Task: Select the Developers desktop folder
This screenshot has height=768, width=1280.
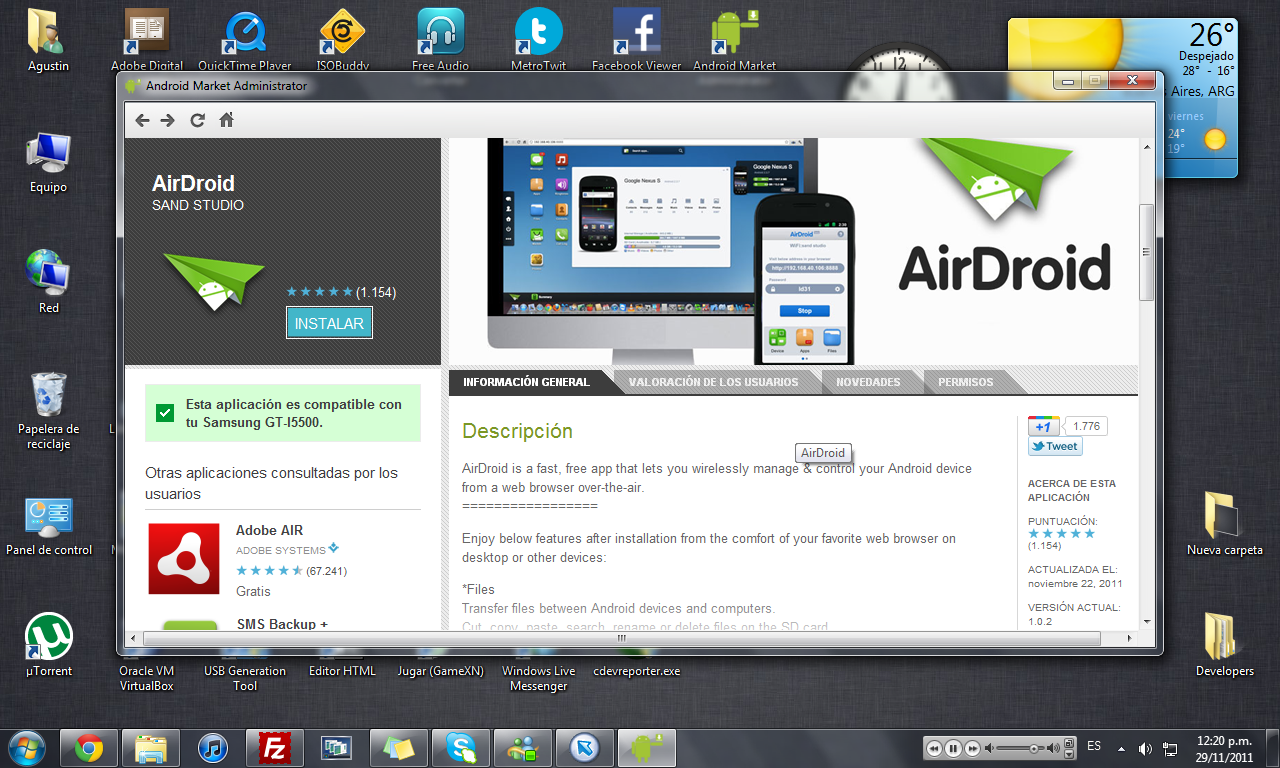Action: (1224, 645)
